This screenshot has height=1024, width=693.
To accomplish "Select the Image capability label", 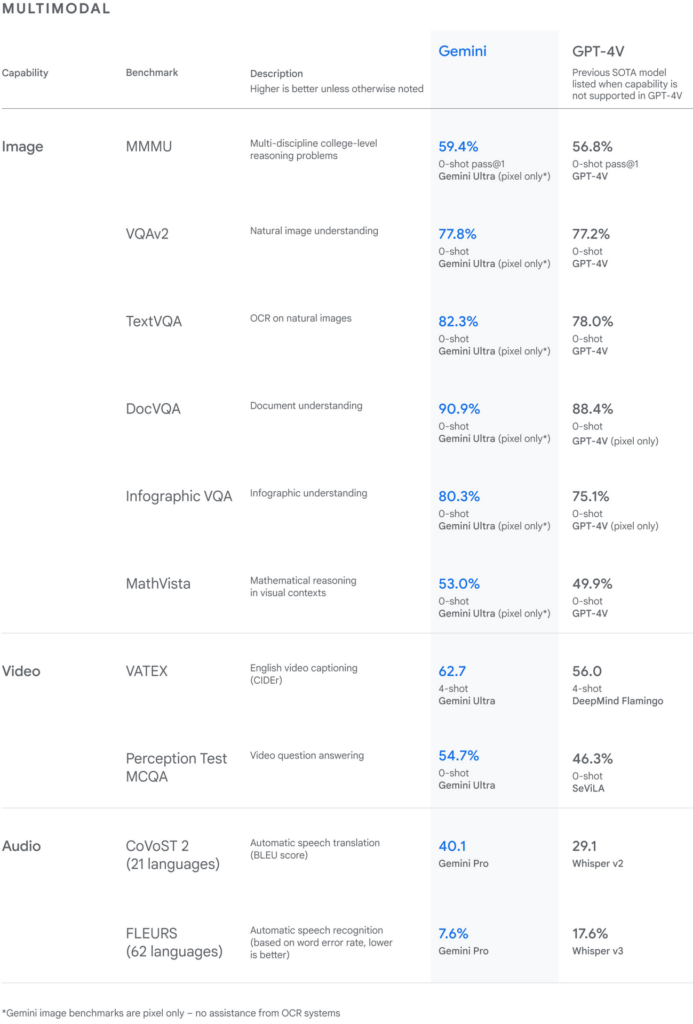I will click(x=23, y=147).
